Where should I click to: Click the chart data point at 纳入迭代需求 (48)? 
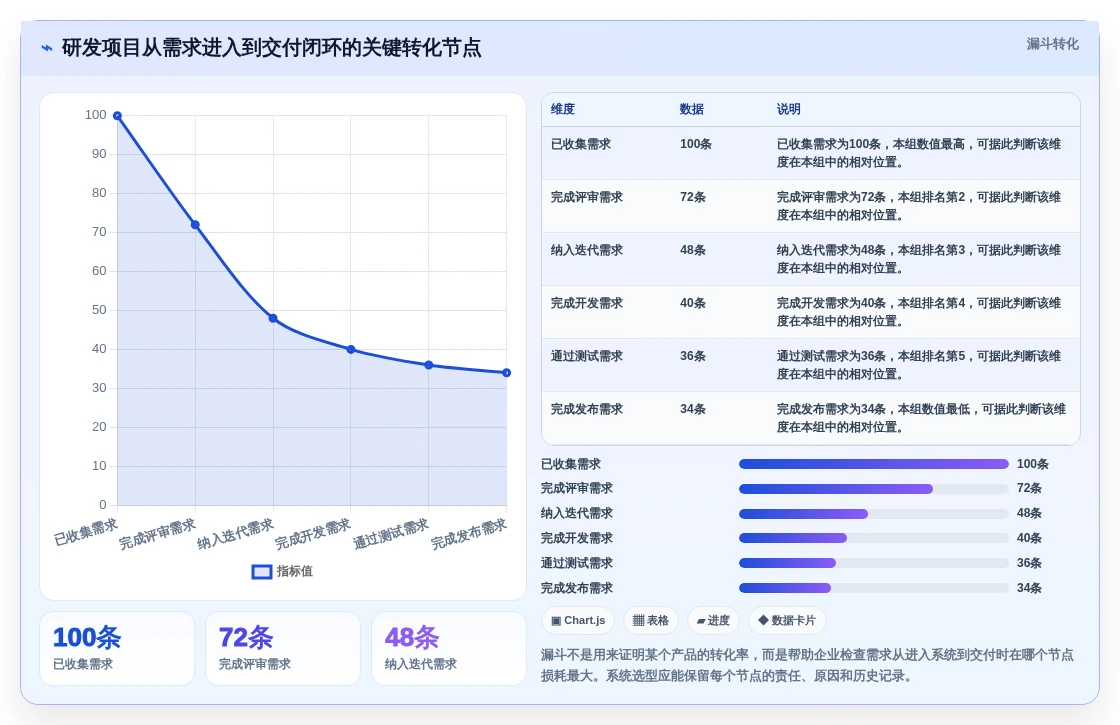tap(273, 319)
